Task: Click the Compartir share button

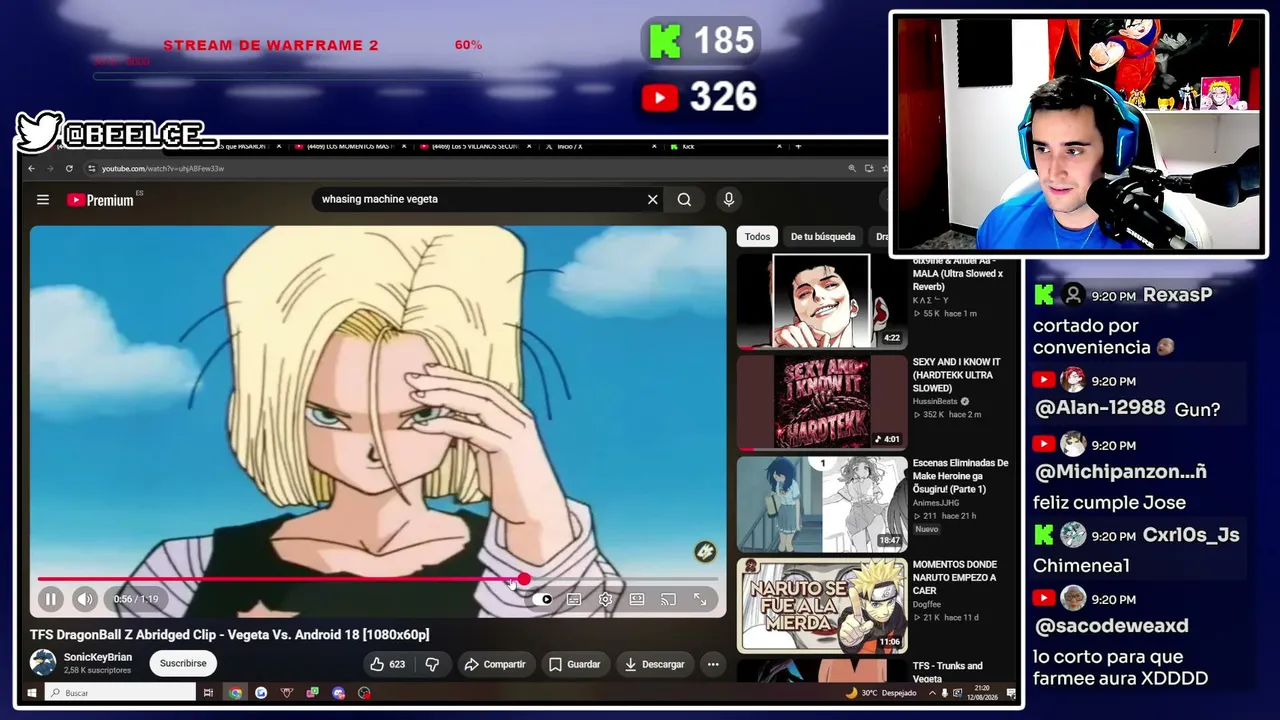Action: point(495,664)
